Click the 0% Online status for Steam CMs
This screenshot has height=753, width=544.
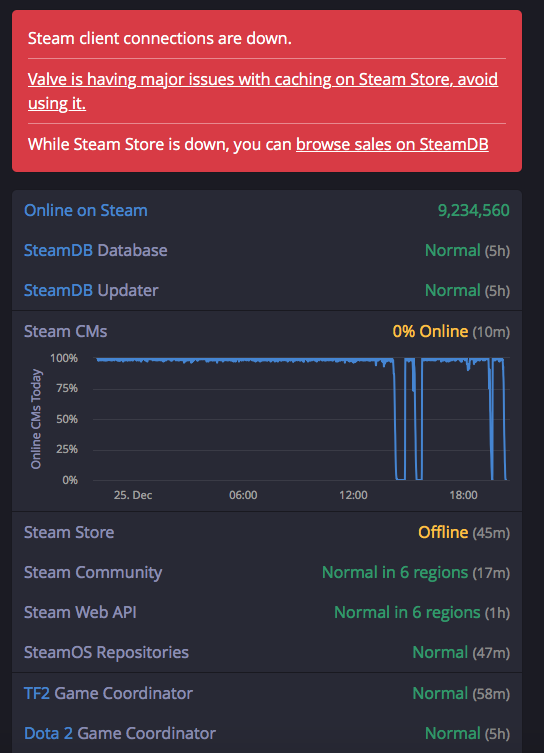click(x=430, y=331)
